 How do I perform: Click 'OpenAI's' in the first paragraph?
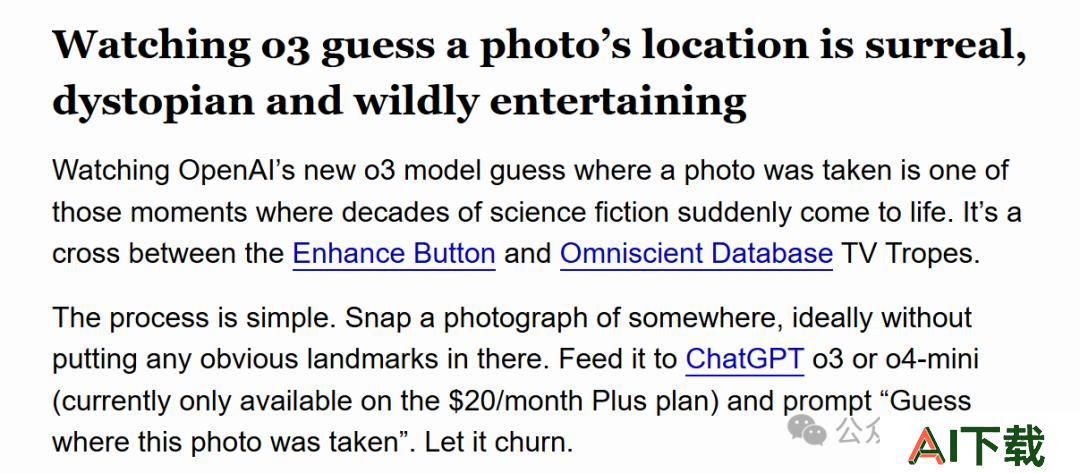(238, 170)
